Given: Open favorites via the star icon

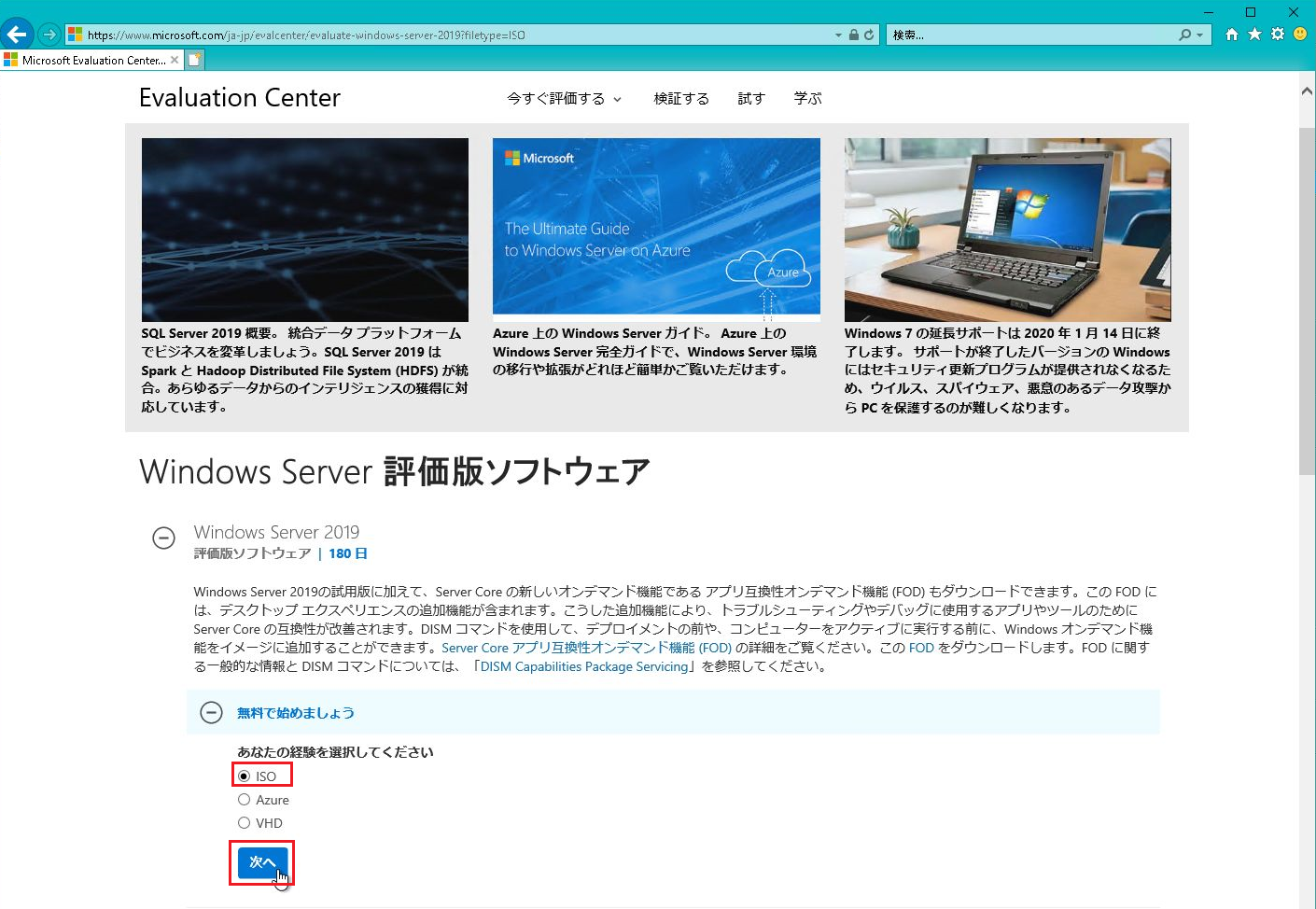Looking at the screenshot, I should click(1254, 35).
